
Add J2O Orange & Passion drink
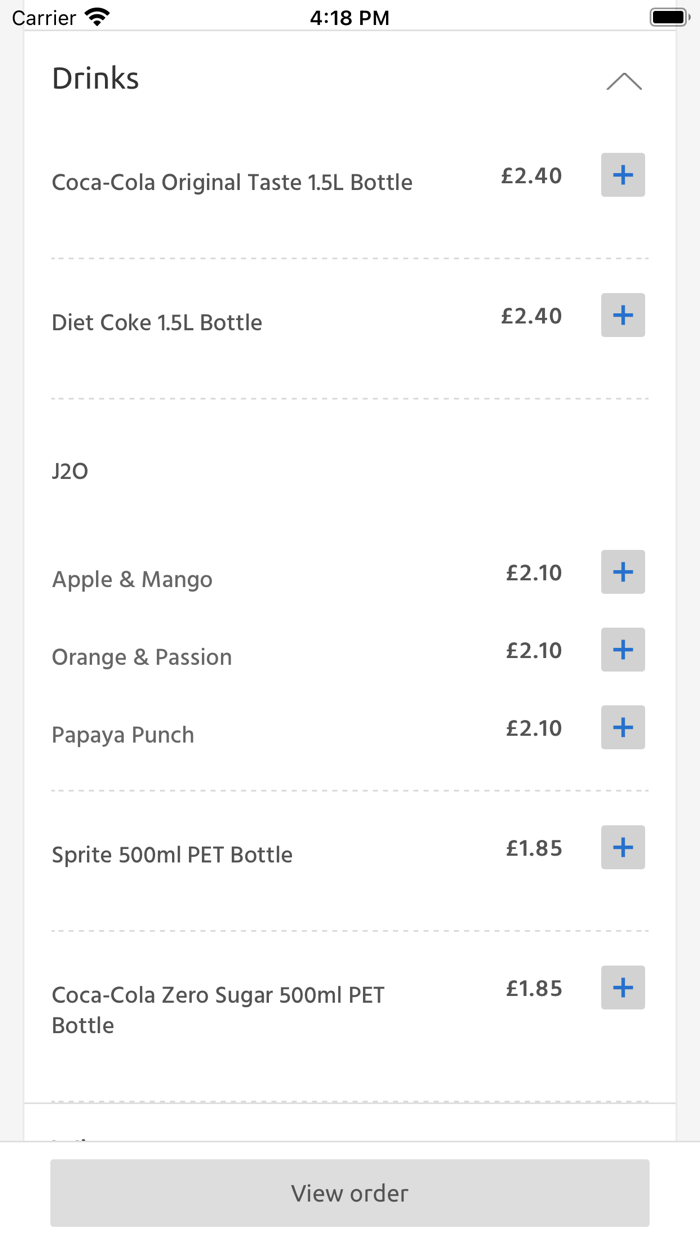tap(622, 650)
